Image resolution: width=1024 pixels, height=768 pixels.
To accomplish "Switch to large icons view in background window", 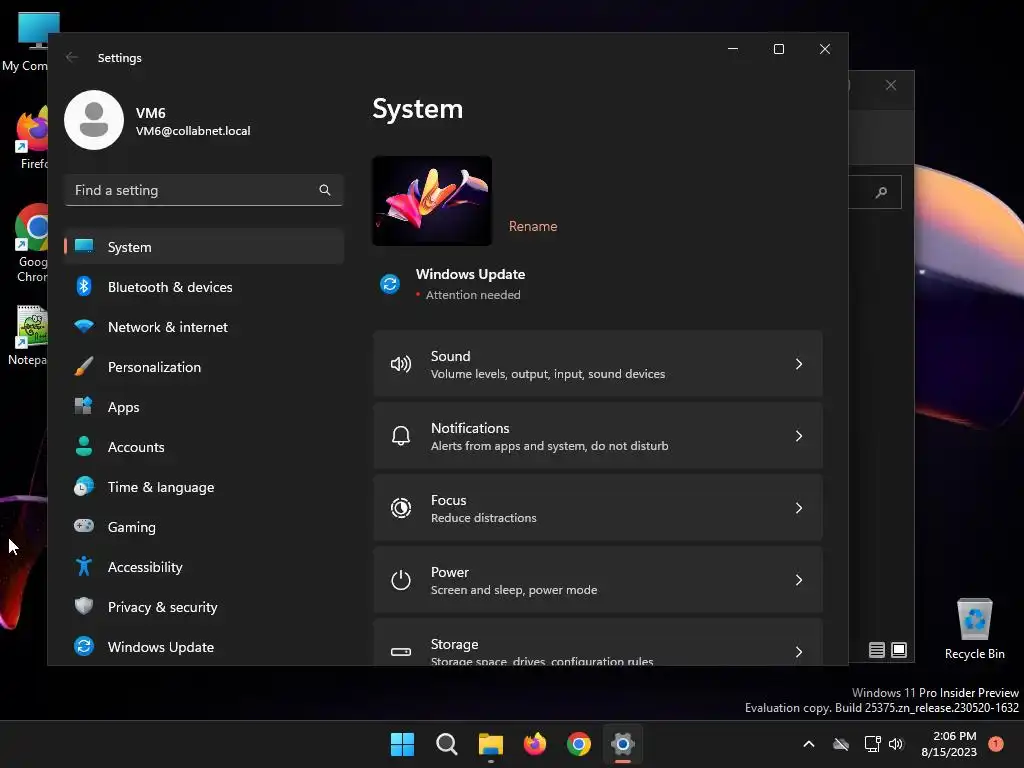I will point(899,650).
